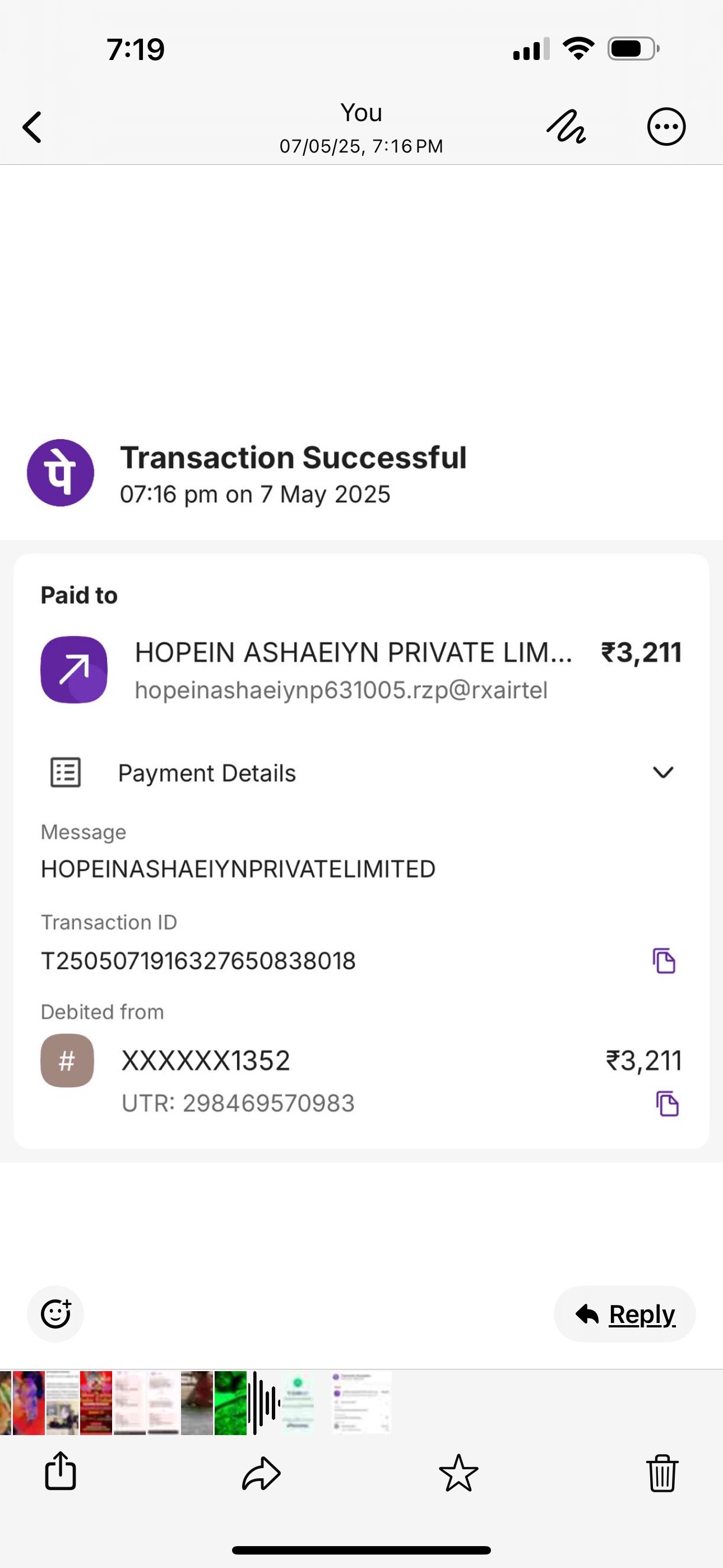Collapse the Payment Details section
The width and height of the screenshot is (723, 1568).
click(x=662, y=772)
